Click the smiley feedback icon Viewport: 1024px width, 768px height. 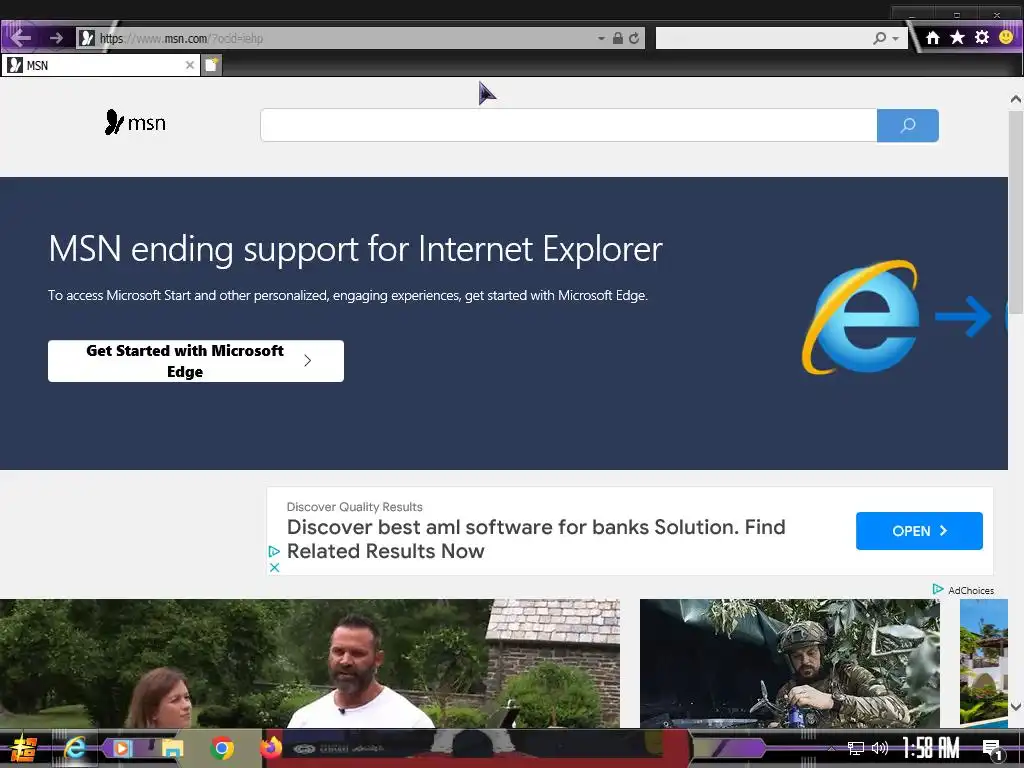pos(1006,37)
